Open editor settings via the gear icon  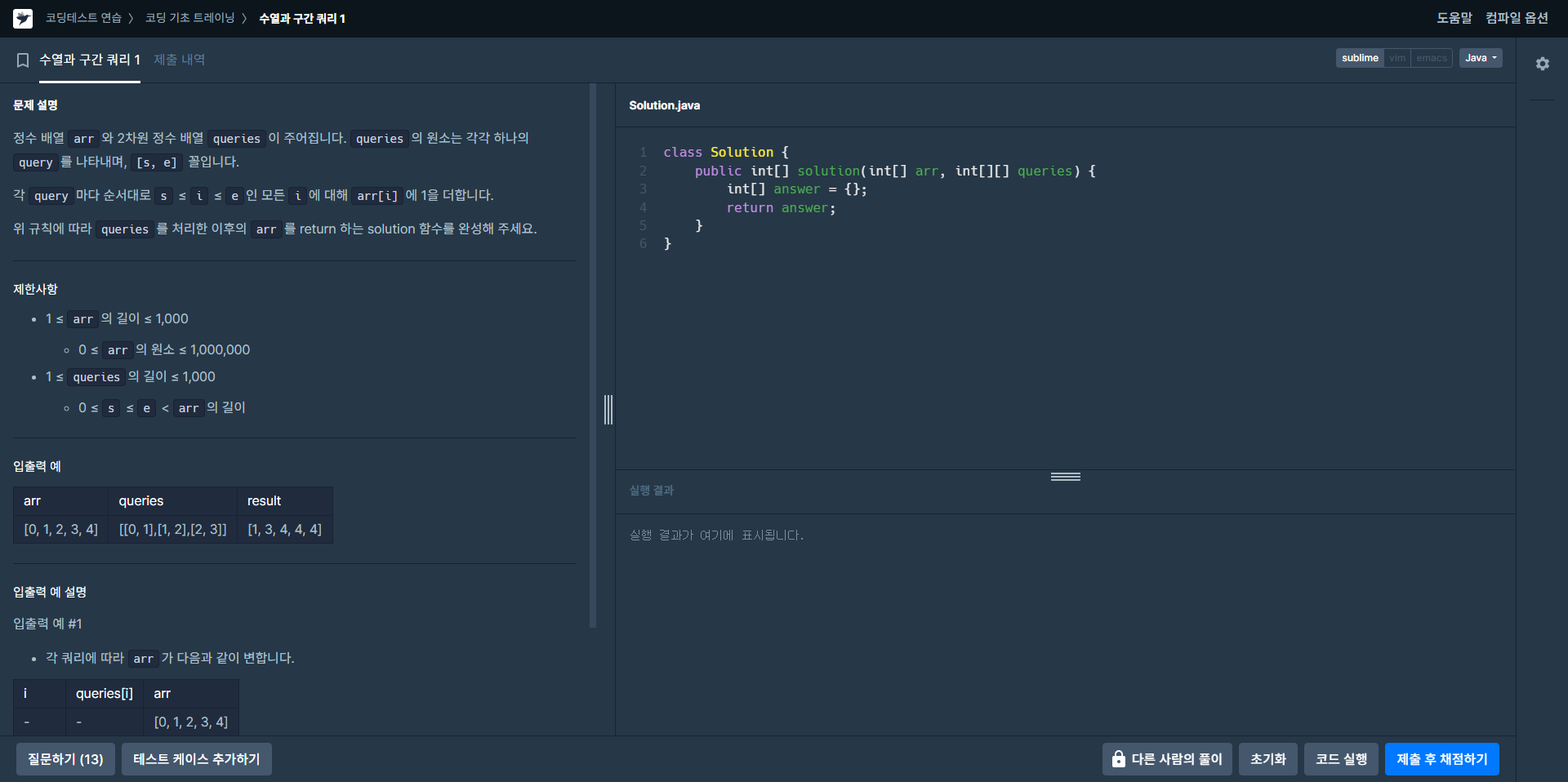[x=1542, y=64]
